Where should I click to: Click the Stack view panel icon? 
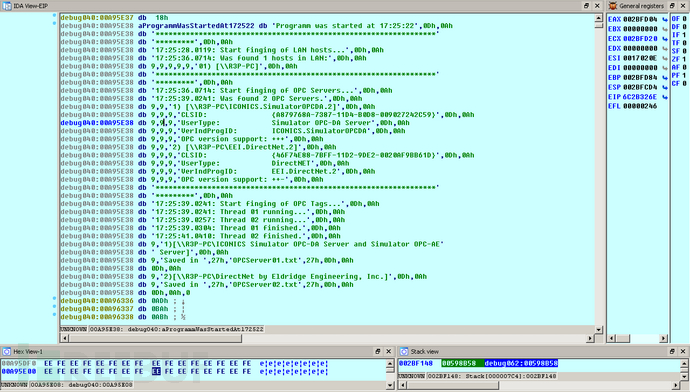404,352
